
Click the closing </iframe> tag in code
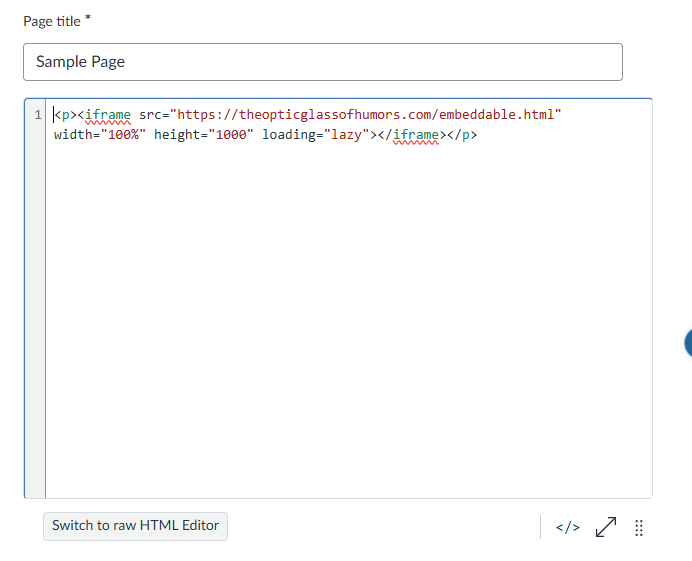pyautogui.click(x=416, y=135)
